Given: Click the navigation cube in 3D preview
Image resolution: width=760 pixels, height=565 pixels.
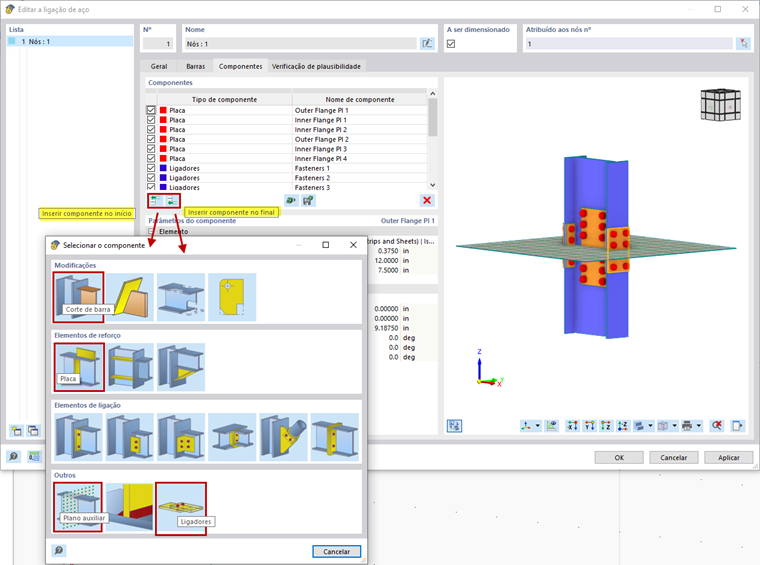Looking at the screenshot, I should [721, 105].
